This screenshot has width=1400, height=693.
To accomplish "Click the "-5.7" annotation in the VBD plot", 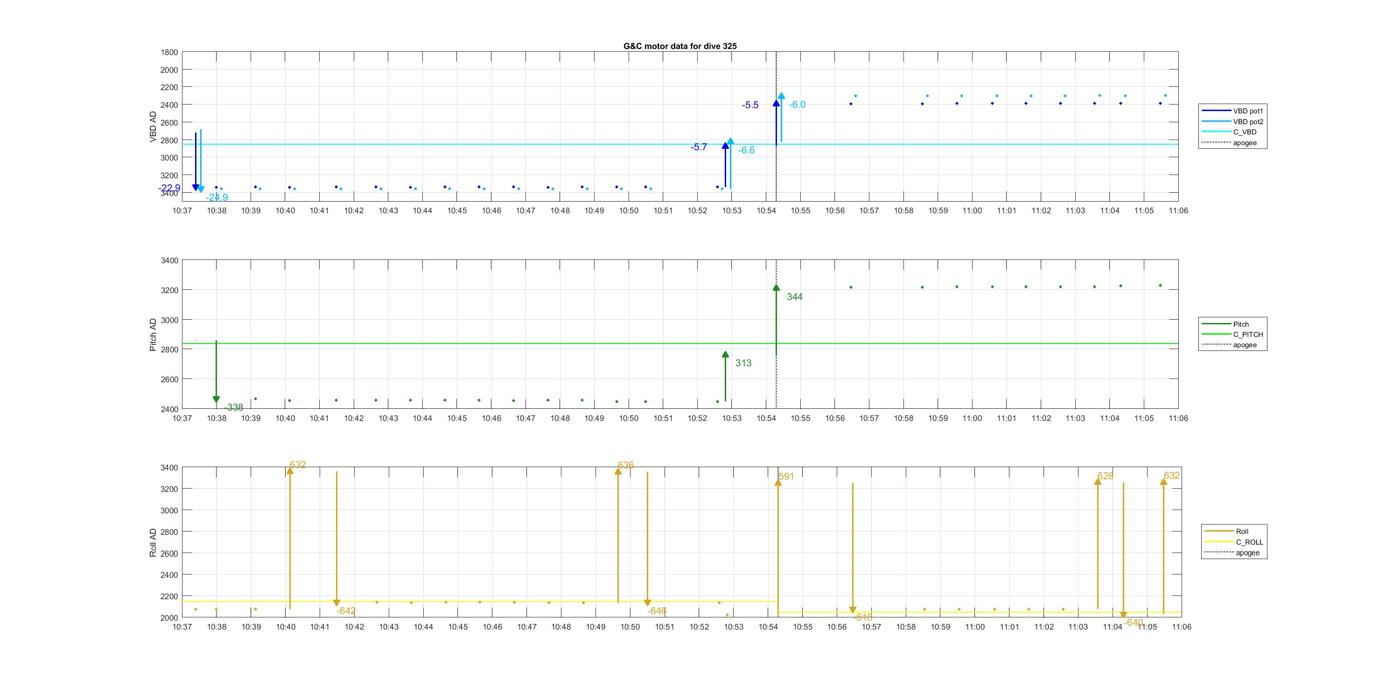I will coord(699,147).
